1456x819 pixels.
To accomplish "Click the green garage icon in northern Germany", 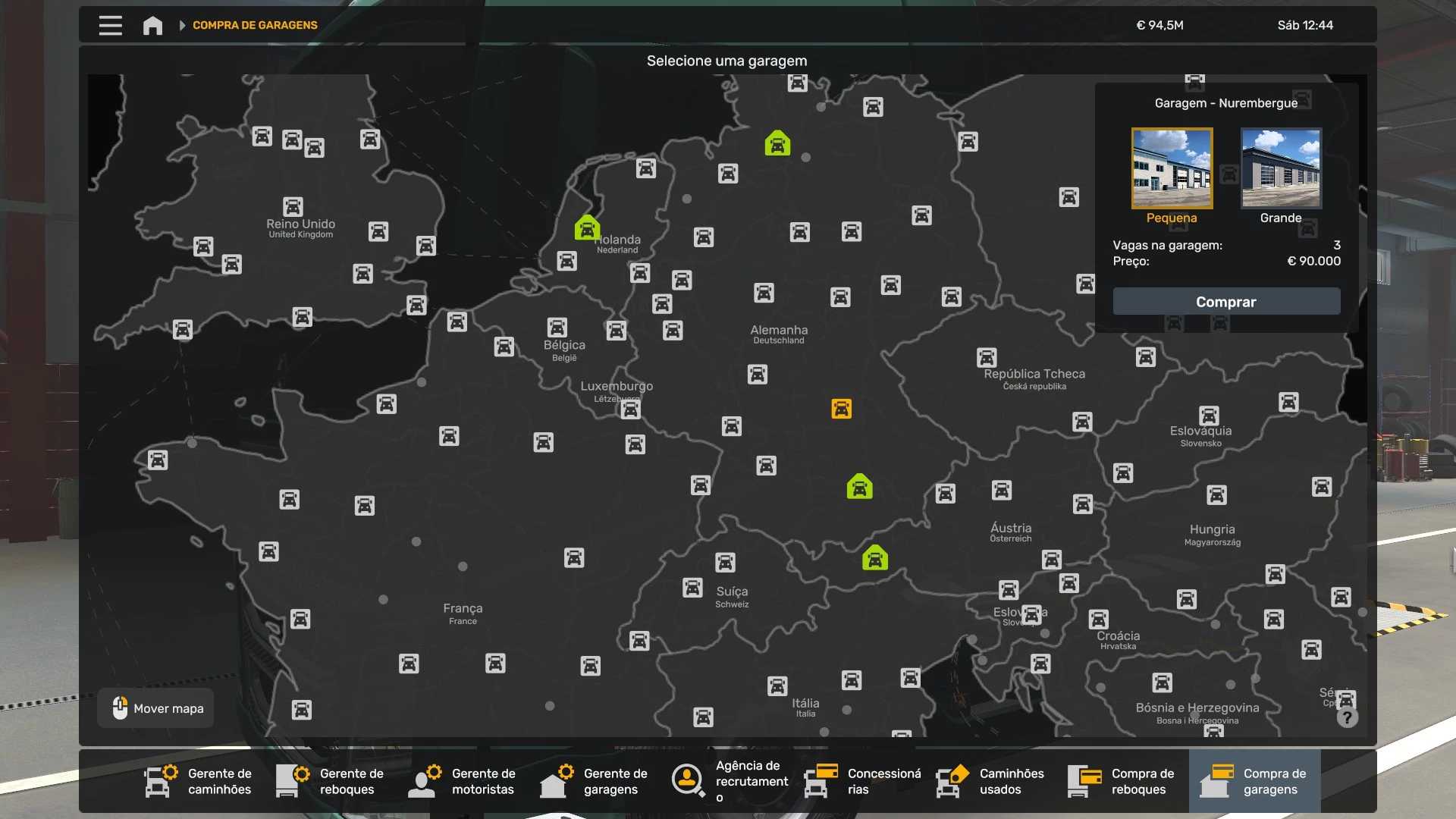I will (x=777, y=143).
